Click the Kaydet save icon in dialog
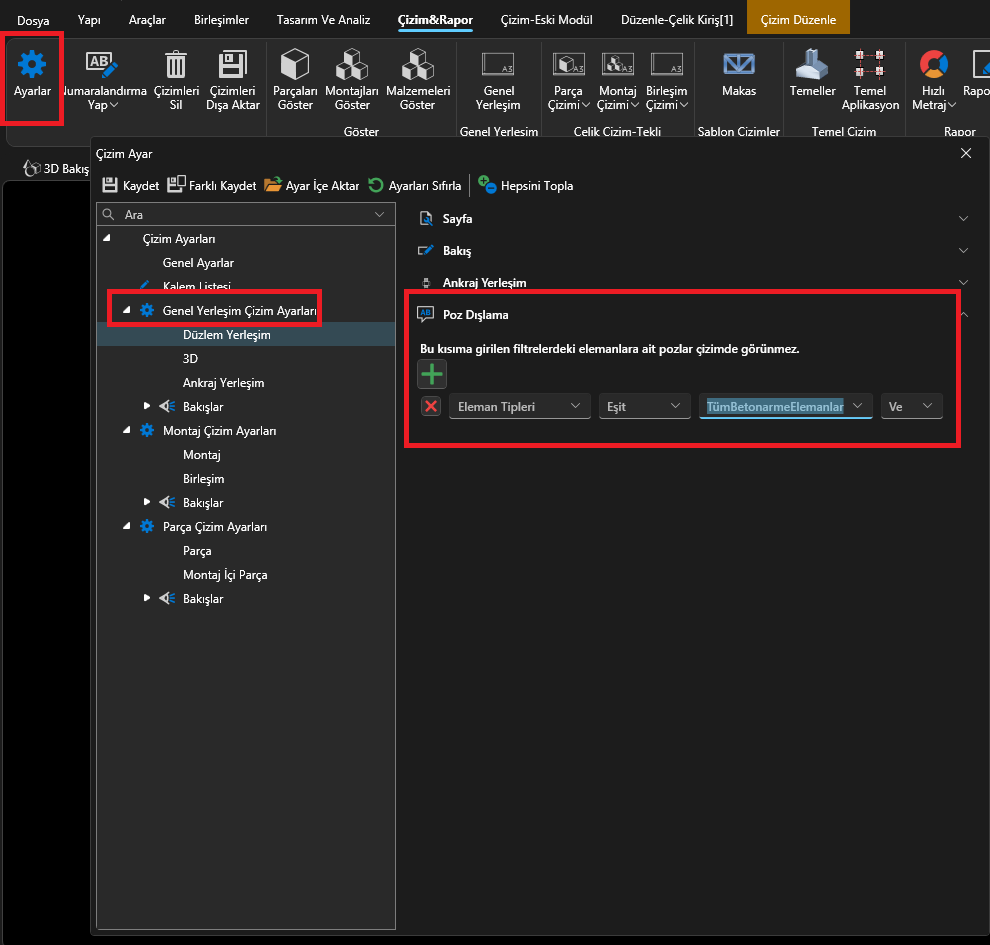 [x=111, y=185]
